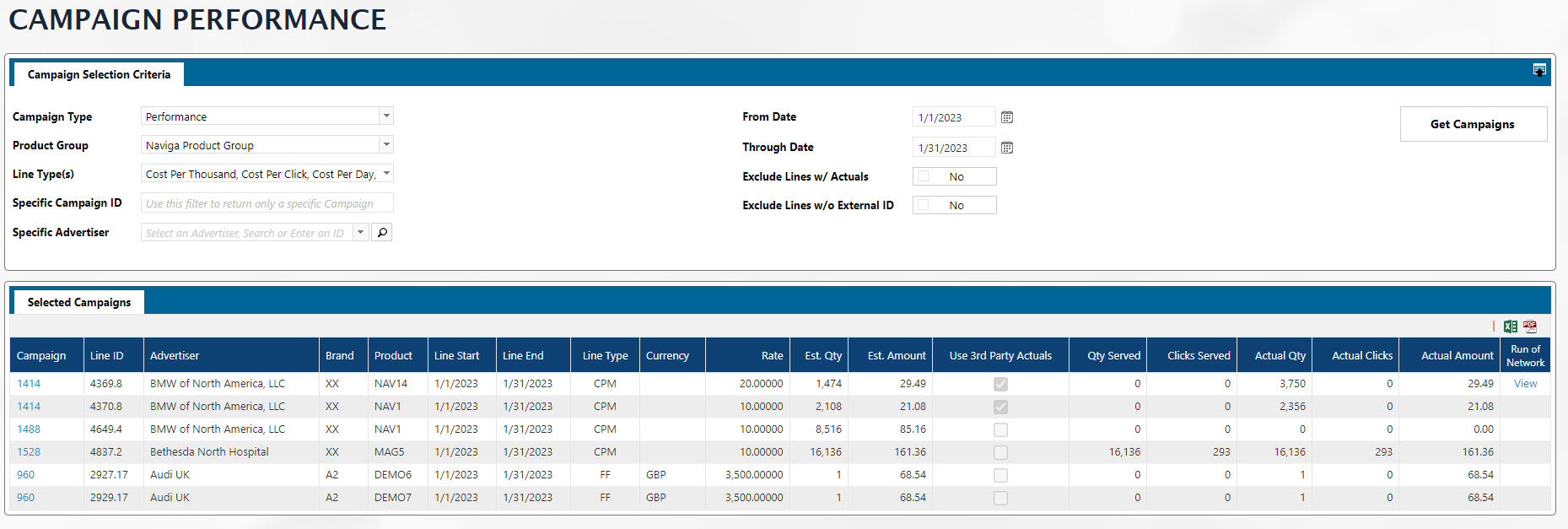Open the Line Type(s) dropdown
This screenshot has height=529, width=1568.
pyautogui.click(x=386, y=173)
